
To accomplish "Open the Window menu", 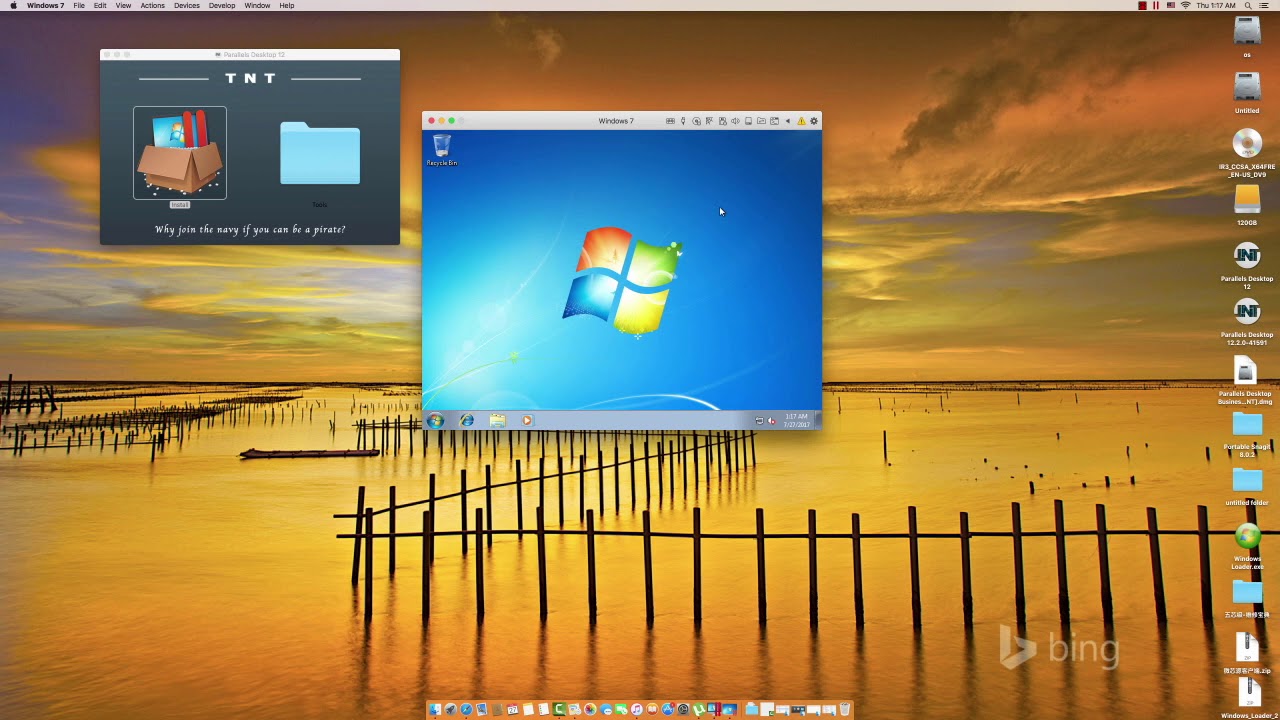I will pyautogui.click(x=257, y=6).
